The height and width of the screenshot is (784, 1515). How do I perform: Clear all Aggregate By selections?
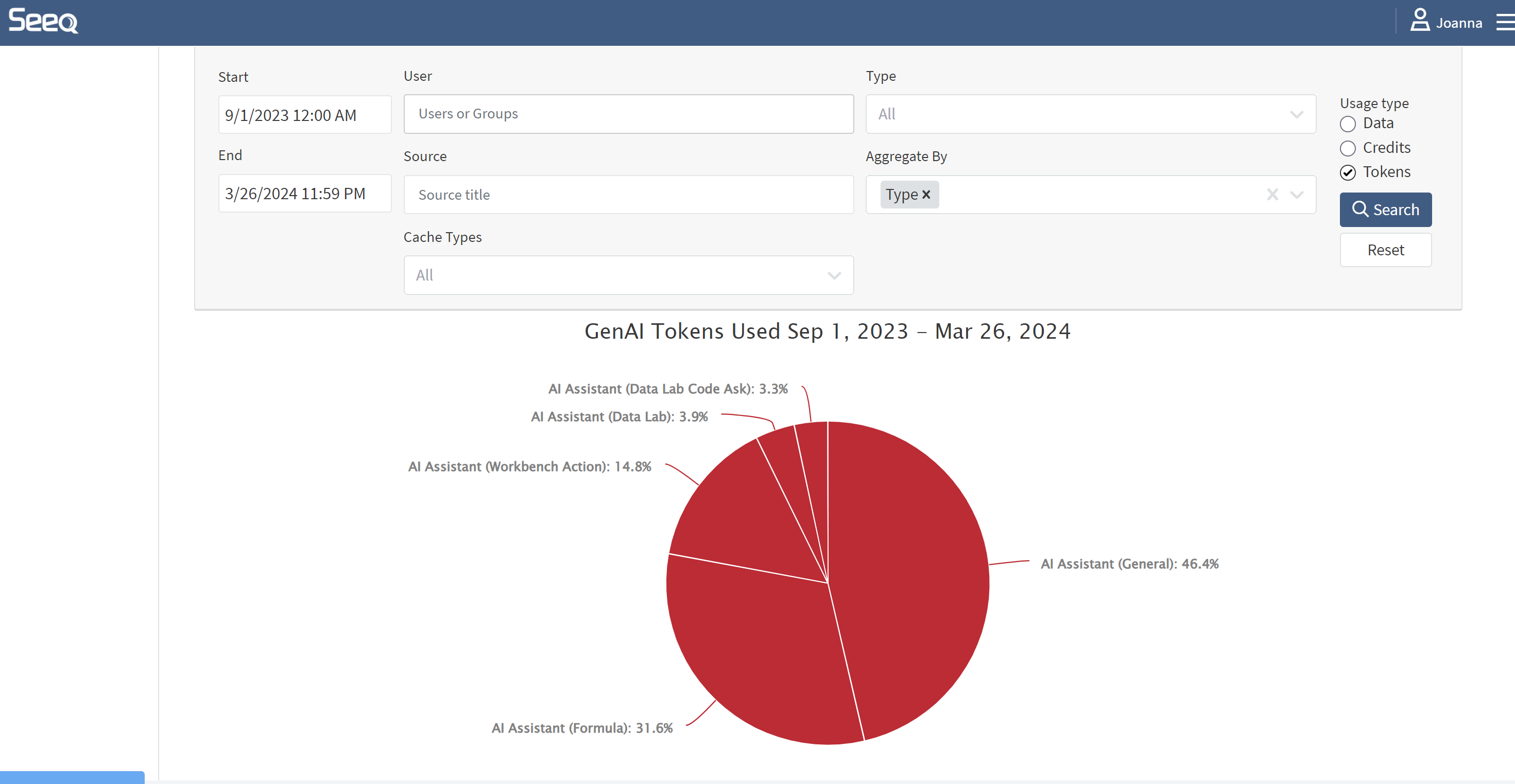1272,195
